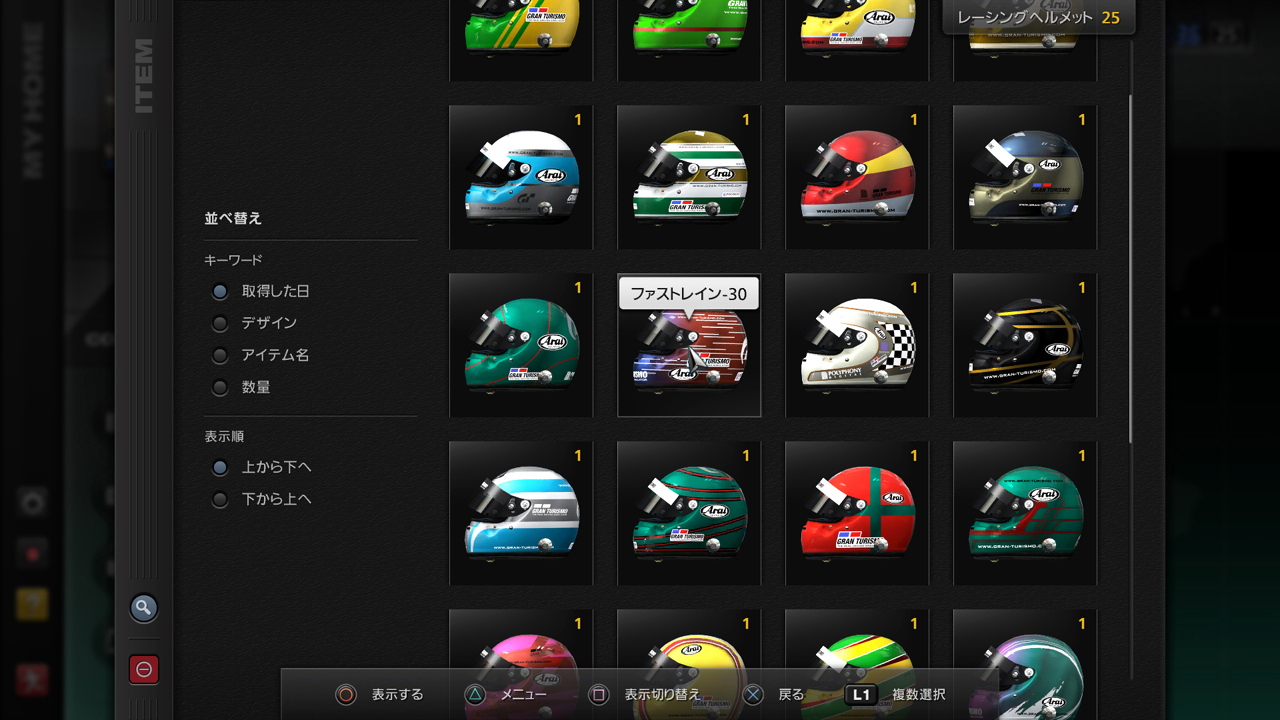This screenshot has width=1280, height=720.
Task: Select the ファストレイン-30 purple-red helmet
Action: click(x=689, y=345)
